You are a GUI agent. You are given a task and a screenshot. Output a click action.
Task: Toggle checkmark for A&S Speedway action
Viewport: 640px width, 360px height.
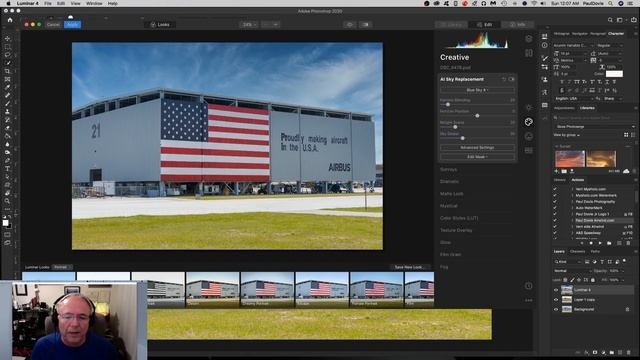555,233
